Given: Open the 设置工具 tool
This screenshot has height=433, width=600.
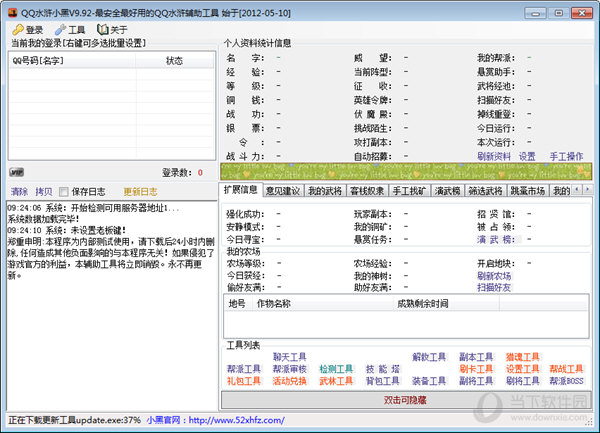Looking at the screenshot, I should point(522,369).
